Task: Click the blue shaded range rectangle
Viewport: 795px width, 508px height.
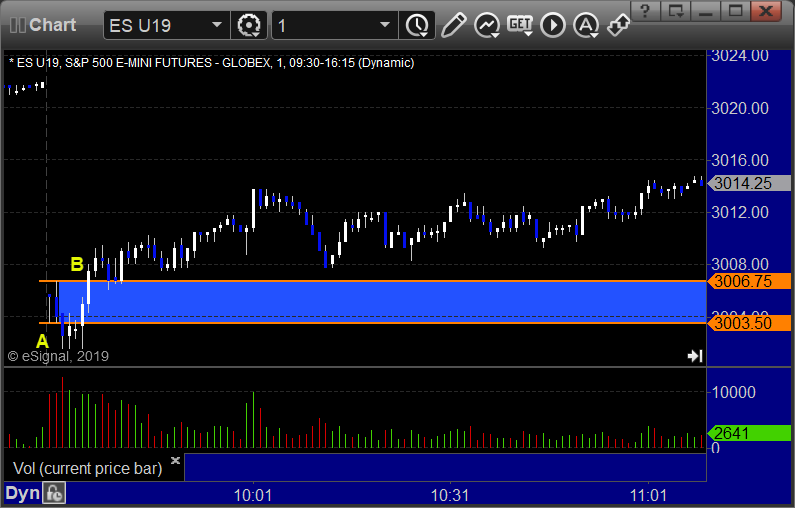Action: [x=382, y=302]
